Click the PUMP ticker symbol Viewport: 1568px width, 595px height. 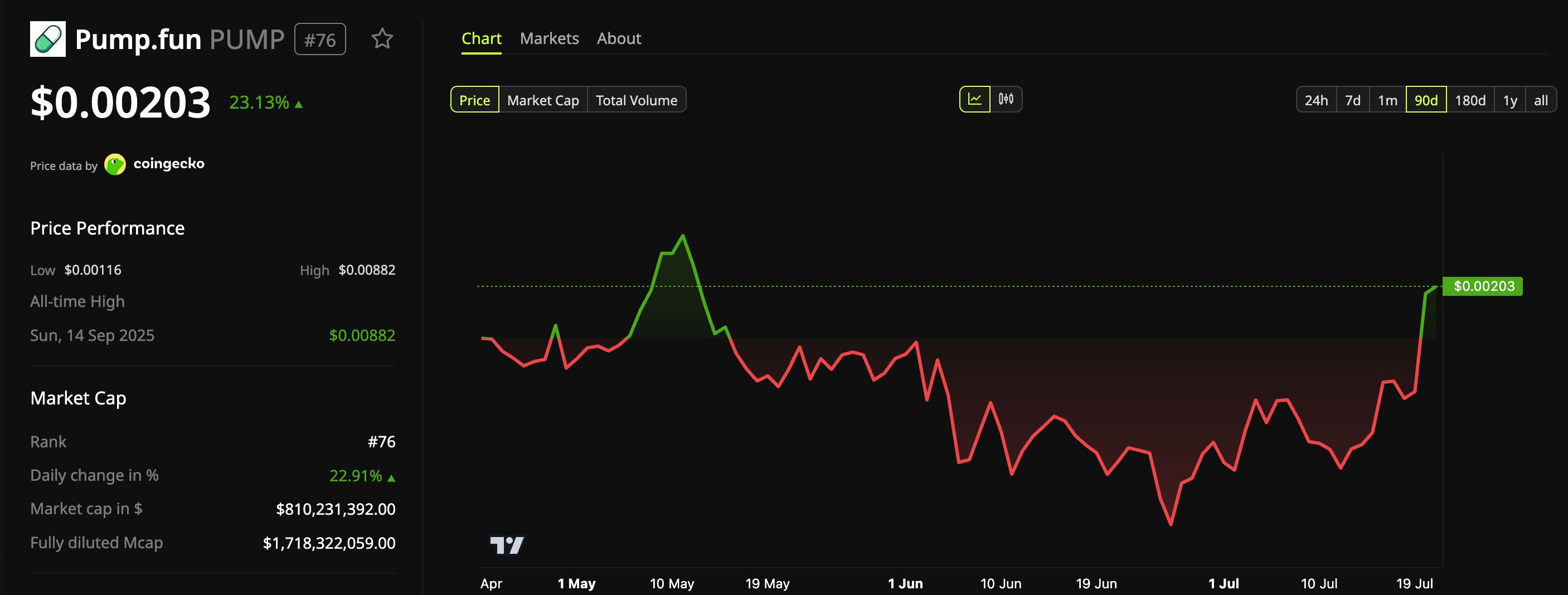tap(247, 40)
